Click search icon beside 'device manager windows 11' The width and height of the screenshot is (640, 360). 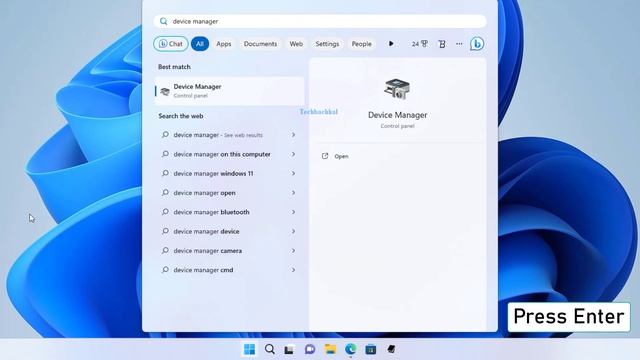165,173
